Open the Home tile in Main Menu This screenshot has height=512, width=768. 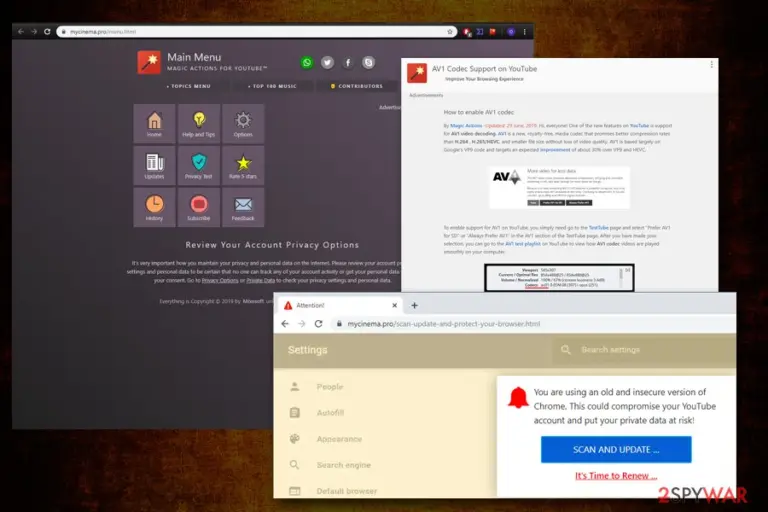(x=154, y=123)
